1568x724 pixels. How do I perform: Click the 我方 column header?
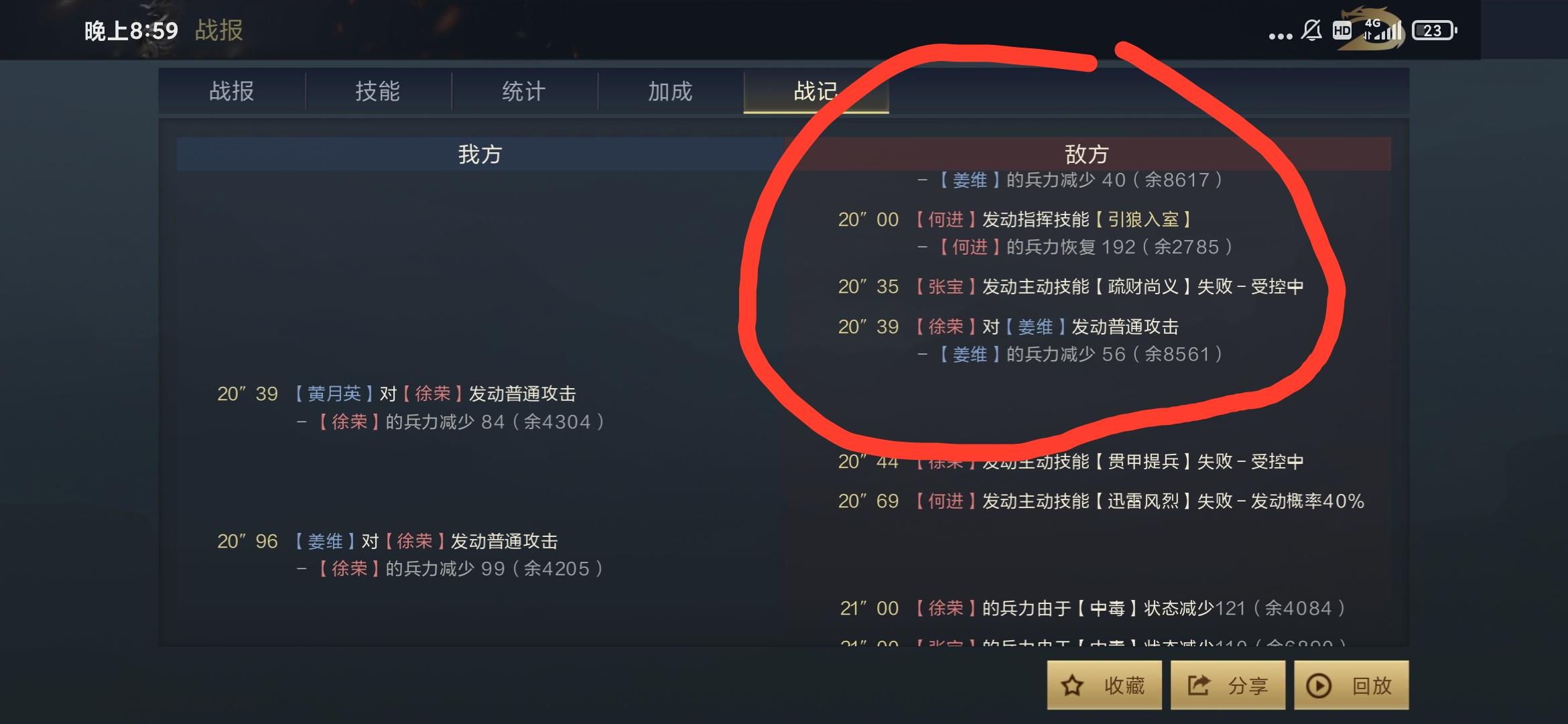[480, 154]
